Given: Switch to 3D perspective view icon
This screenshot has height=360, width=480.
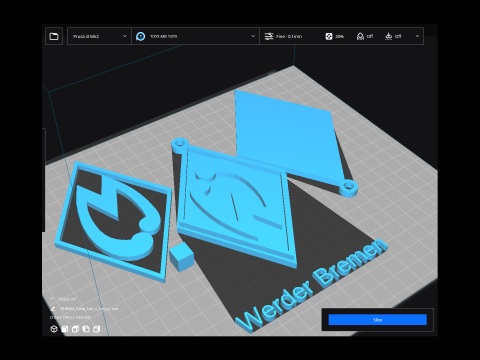Looking at the screenshot, I should coord(54,329).
